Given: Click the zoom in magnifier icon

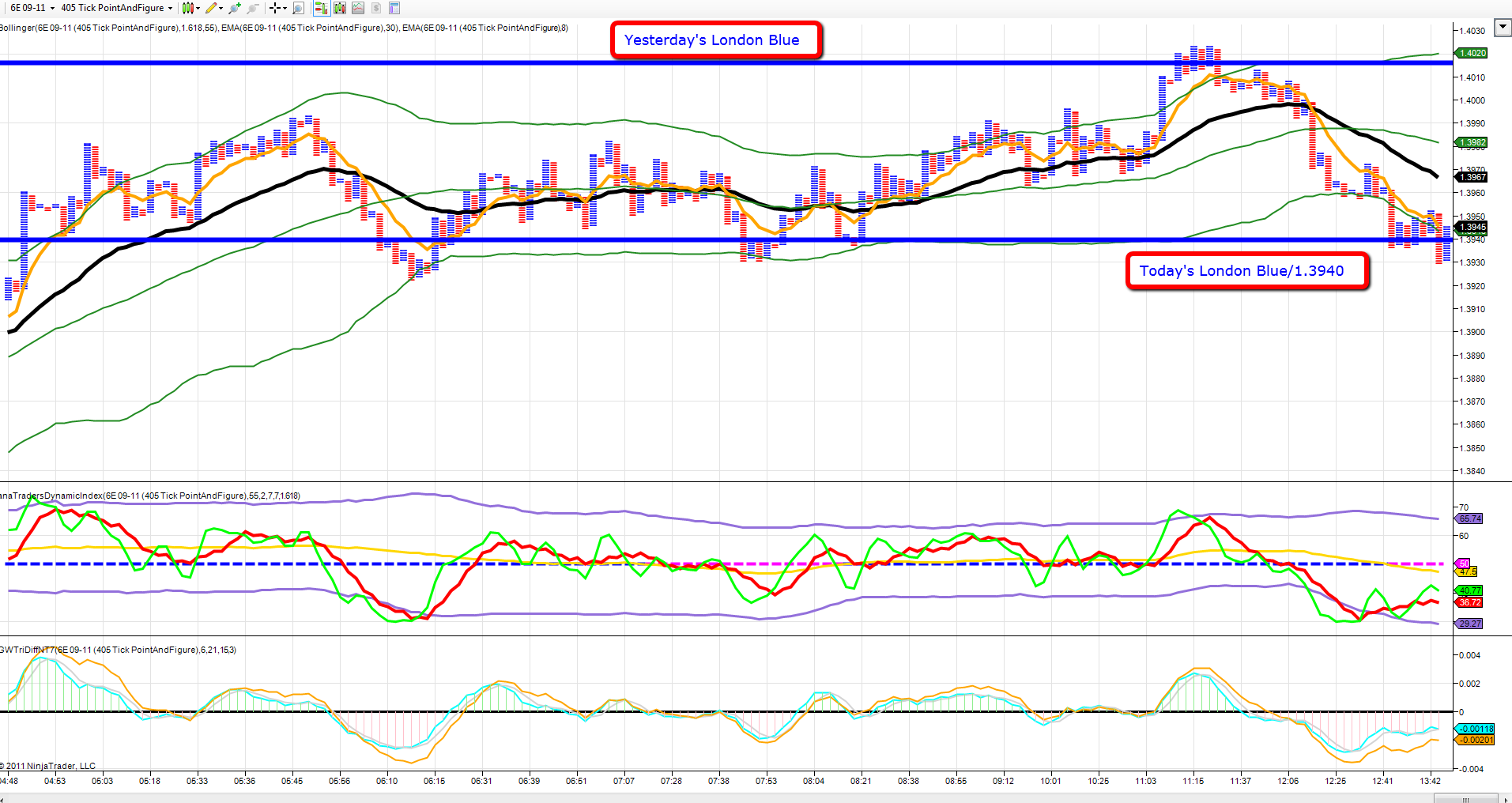Looking at the screenshot, I should pos(235,8).
